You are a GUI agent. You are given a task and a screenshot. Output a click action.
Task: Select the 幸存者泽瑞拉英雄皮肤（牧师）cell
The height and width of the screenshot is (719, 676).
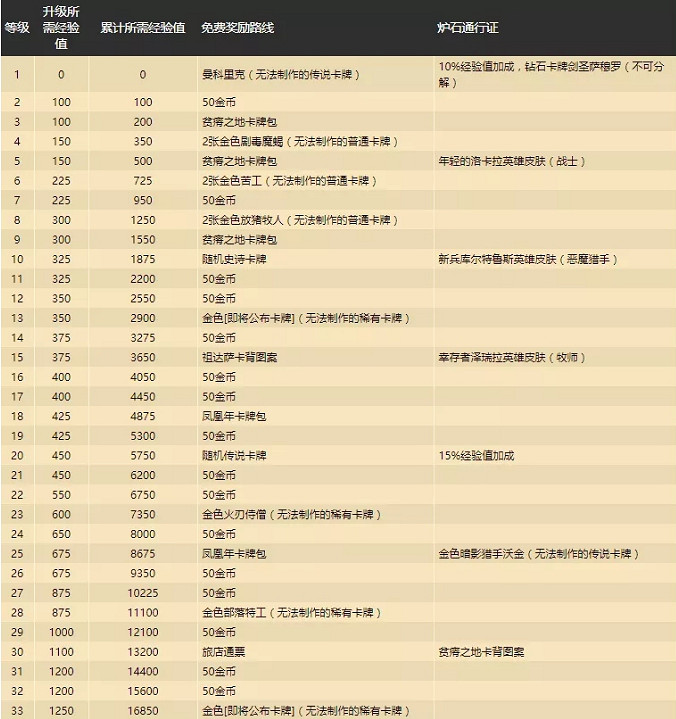coord(512,358)
